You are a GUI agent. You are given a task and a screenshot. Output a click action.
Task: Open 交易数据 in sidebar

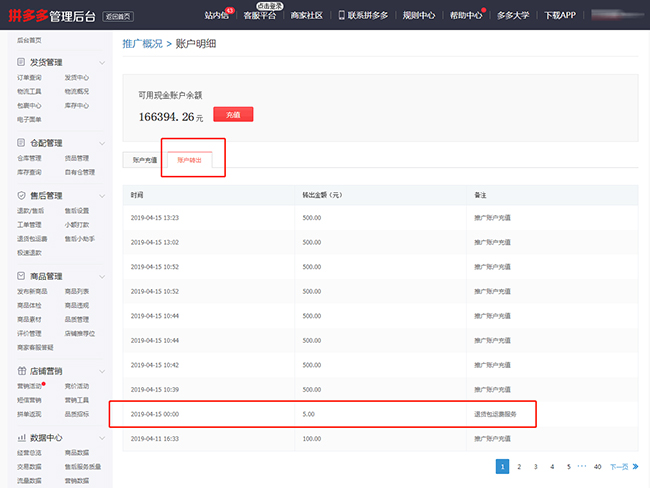[x=29, y=467]
